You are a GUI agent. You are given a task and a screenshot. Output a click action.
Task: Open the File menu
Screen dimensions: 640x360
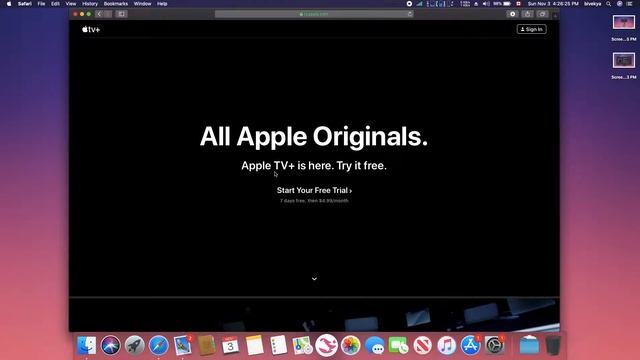coord(41,4)
